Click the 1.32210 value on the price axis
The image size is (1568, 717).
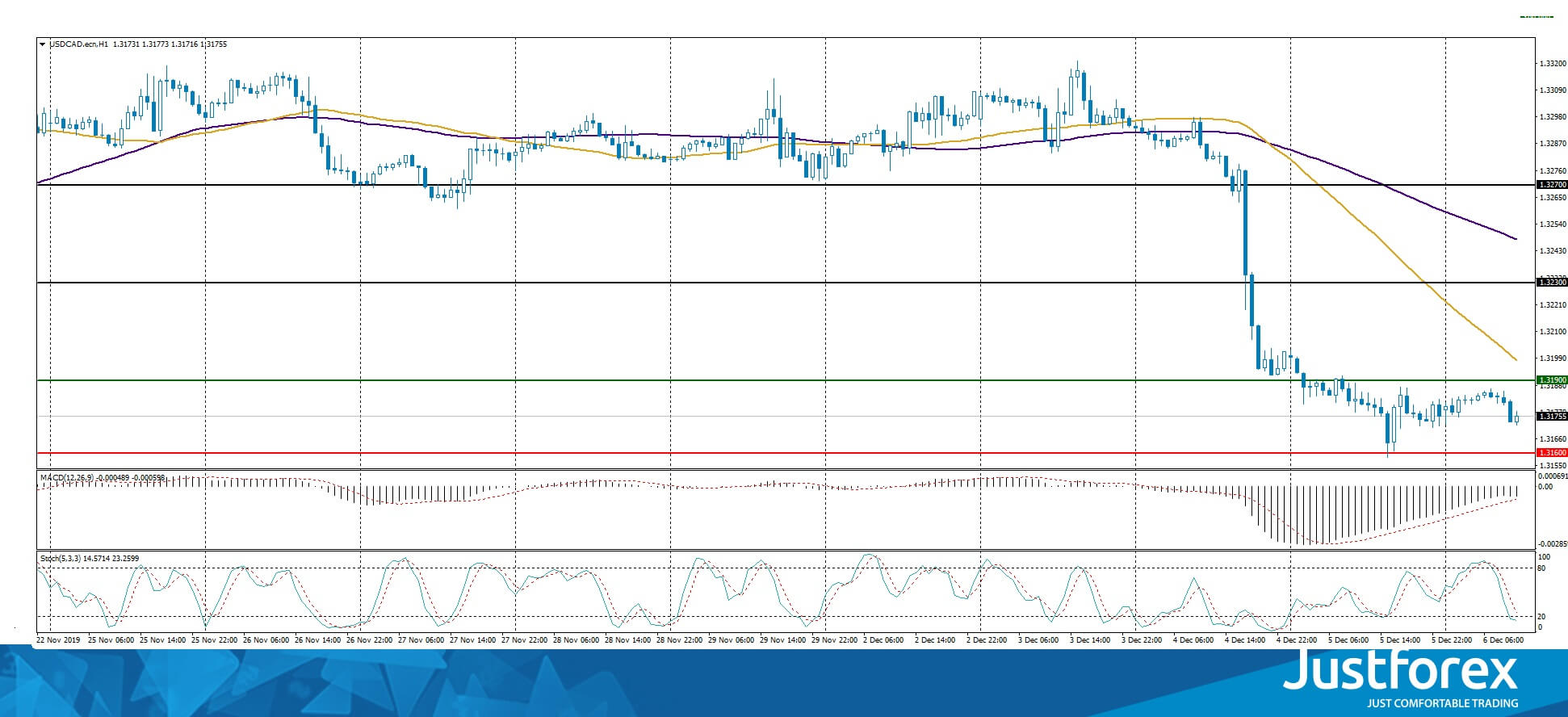pyautogui.click(x=1553, y=304)
